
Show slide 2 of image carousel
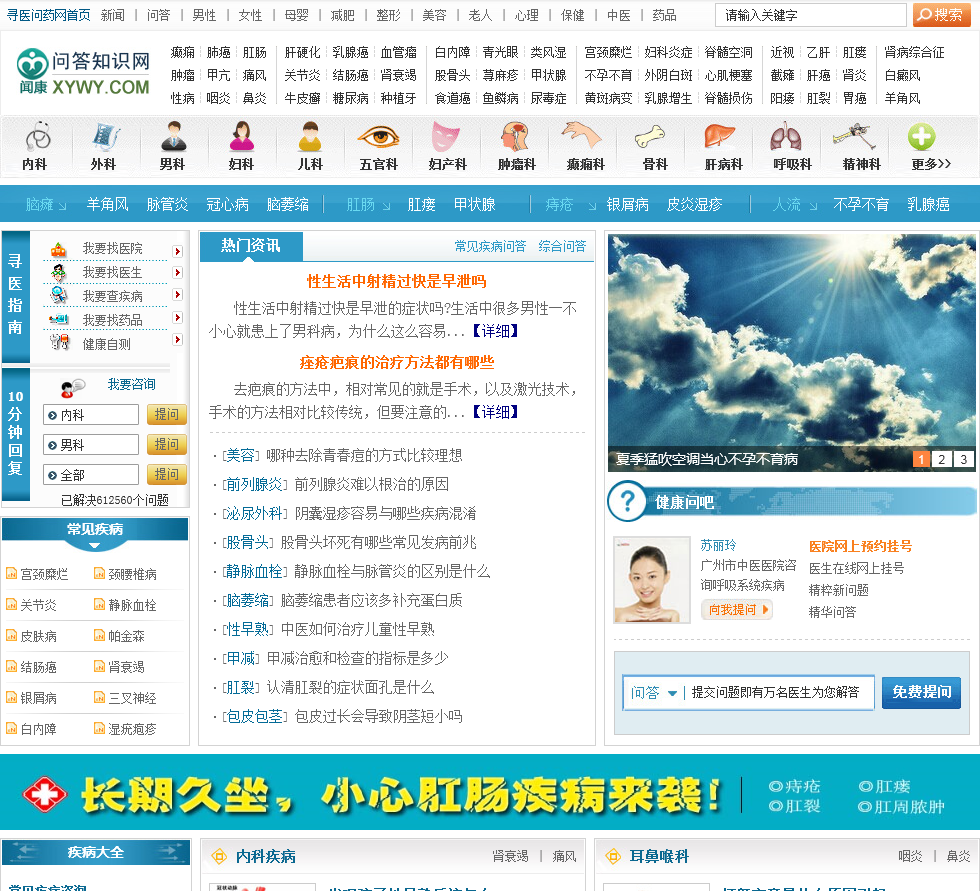tap(942, 459)
